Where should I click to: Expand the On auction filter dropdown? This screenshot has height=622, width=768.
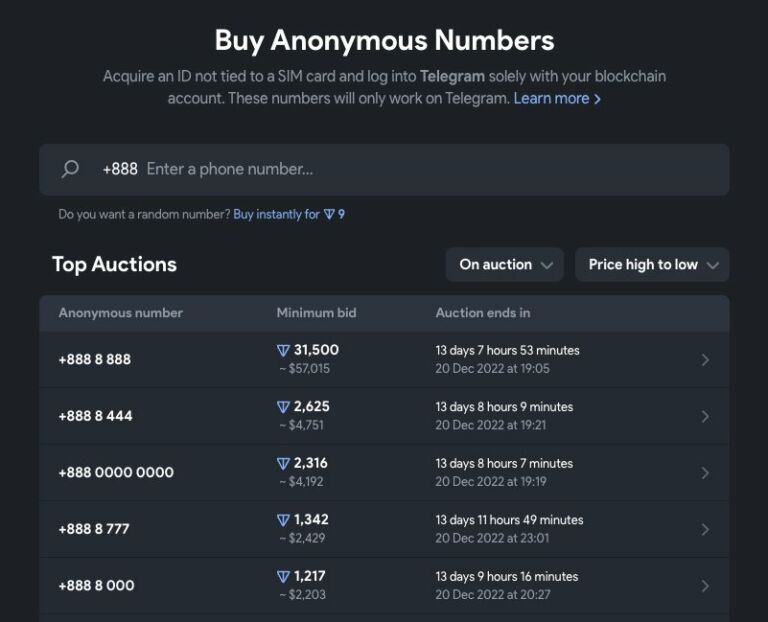pos(505,265)
